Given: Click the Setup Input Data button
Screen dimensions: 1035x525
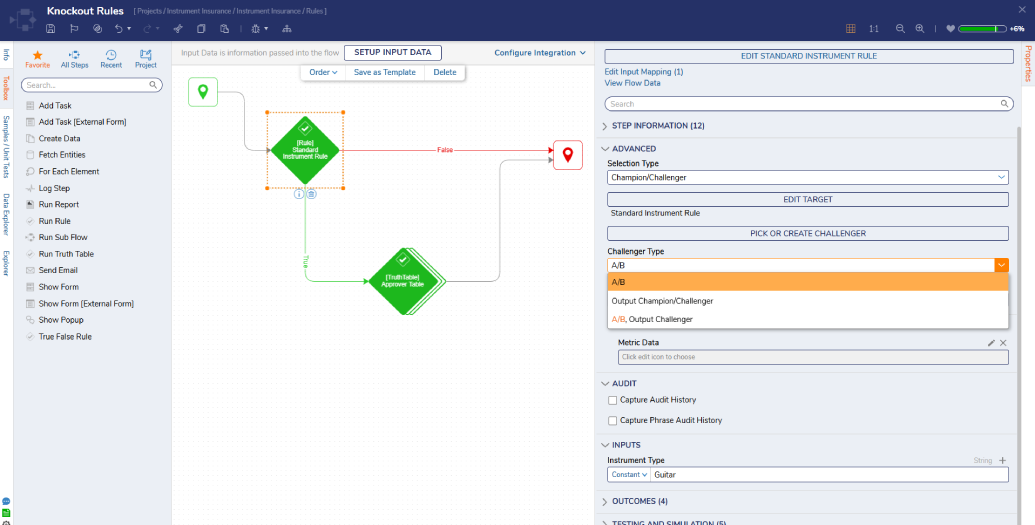Looking at the screenshot, I should pyautogui.click(x=393, y=53).
